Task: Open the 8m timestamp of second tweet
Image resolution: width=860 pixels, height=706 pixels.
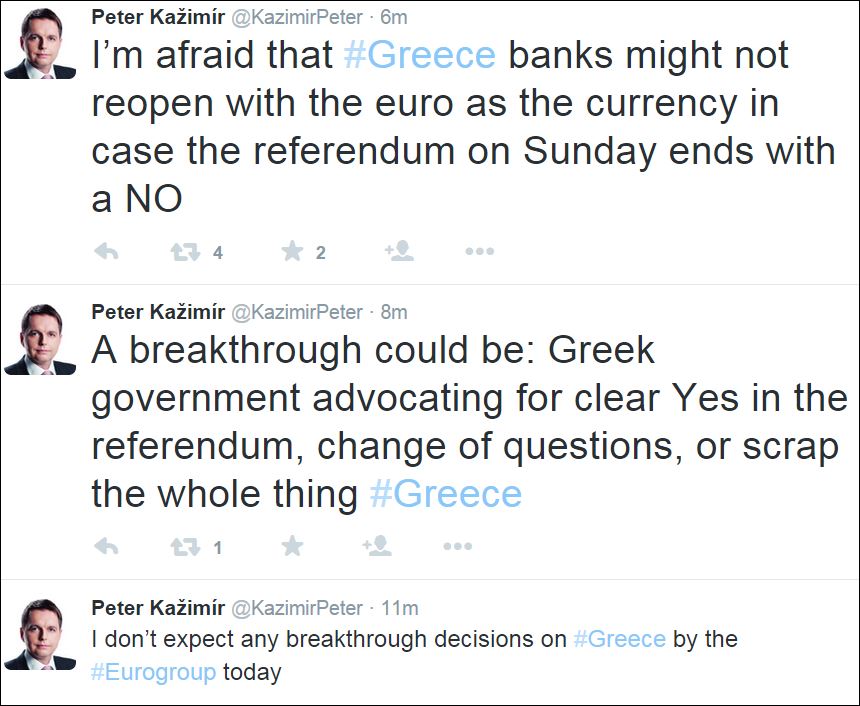Action: click(394, 312)
